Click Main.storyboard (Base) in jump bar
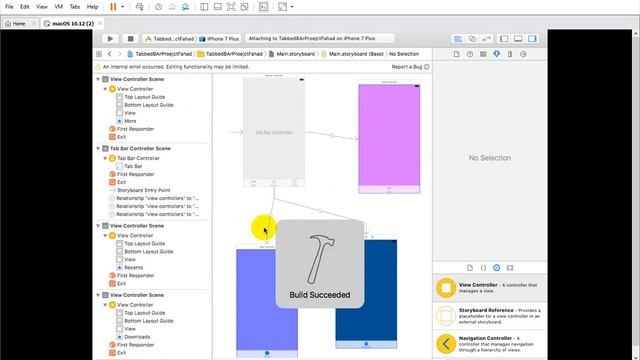The height and width of the screenshot is (360, 640). (x=353, y=54)
